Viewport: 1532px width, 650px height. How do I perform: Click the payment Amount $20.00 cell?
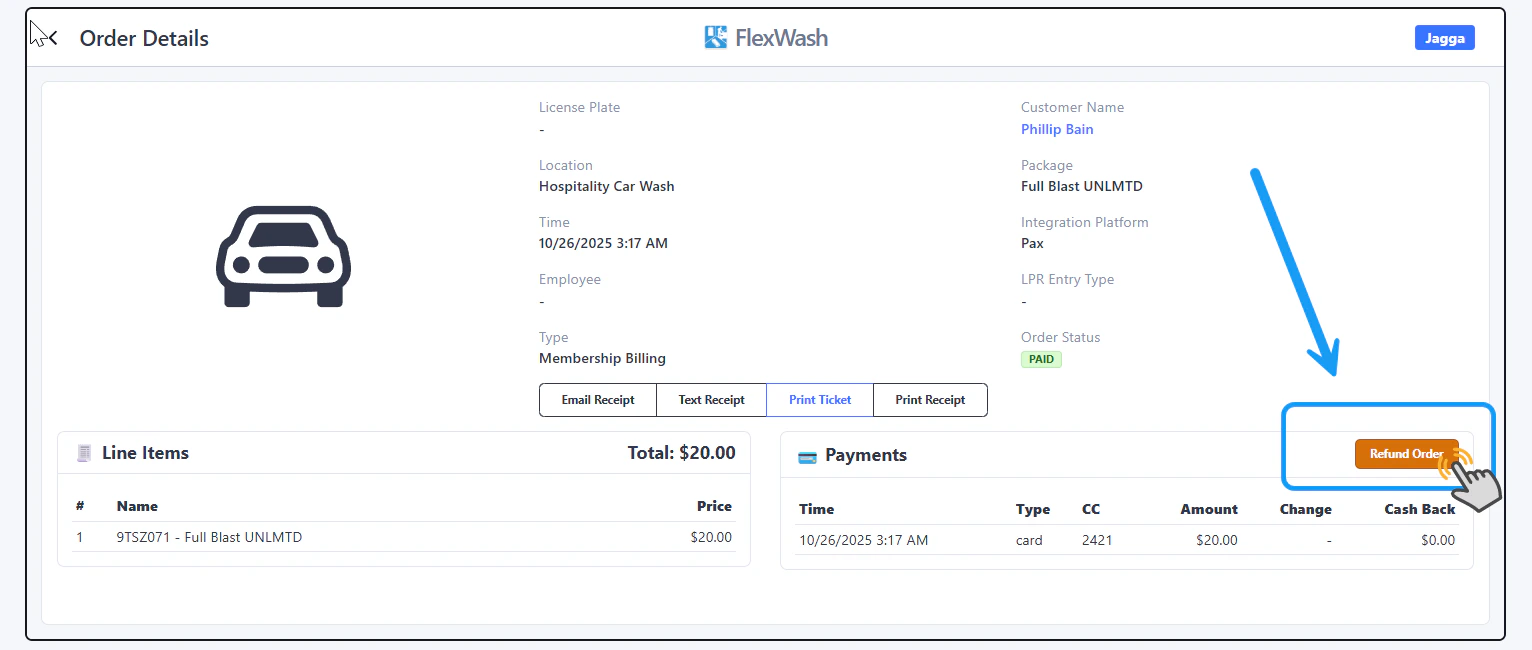pos(1217,540)
